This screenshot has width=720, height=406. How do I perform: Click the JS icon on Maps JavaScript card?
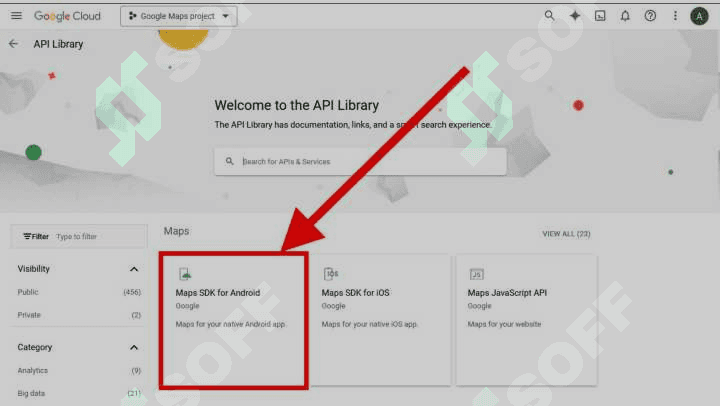tap(477, 274)
